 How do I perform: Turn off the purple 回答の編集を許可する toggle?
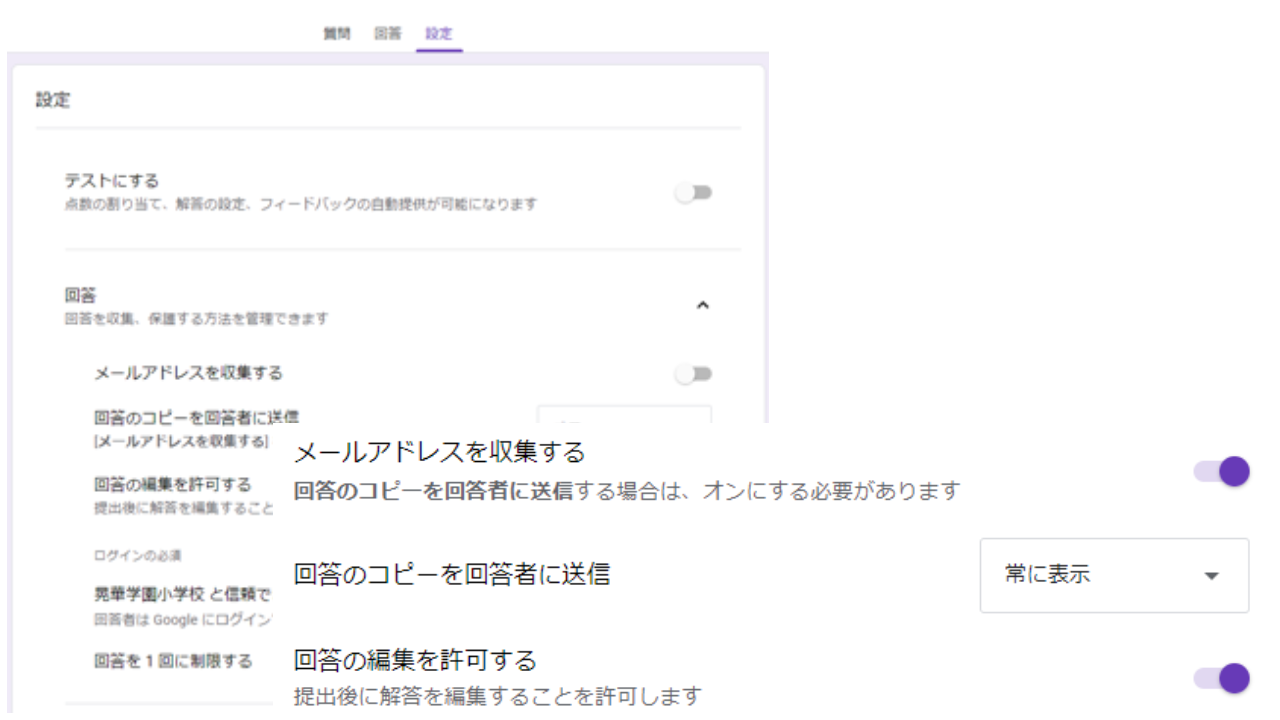[x=1222, y=678]
